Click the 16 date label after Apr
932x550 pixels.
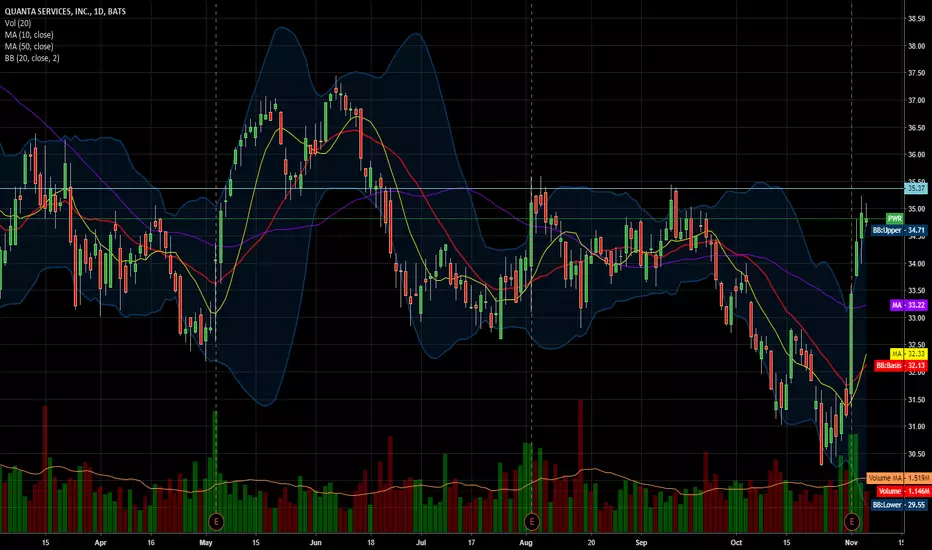pyautogui.click(x=151, y=542)
